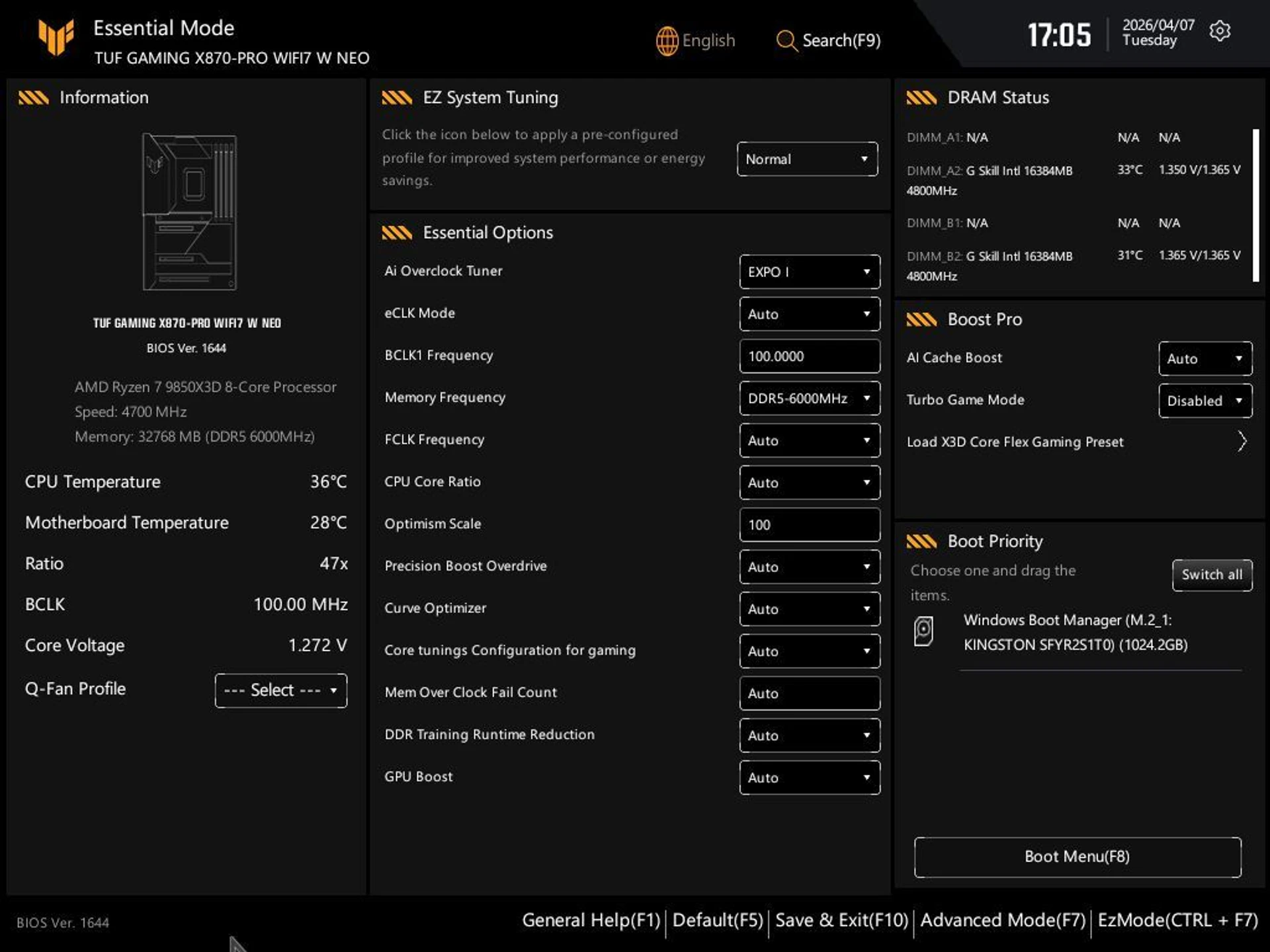Click the Essential Mode title
Viewport: 1270px width, 952px height.
coord(164,28)
